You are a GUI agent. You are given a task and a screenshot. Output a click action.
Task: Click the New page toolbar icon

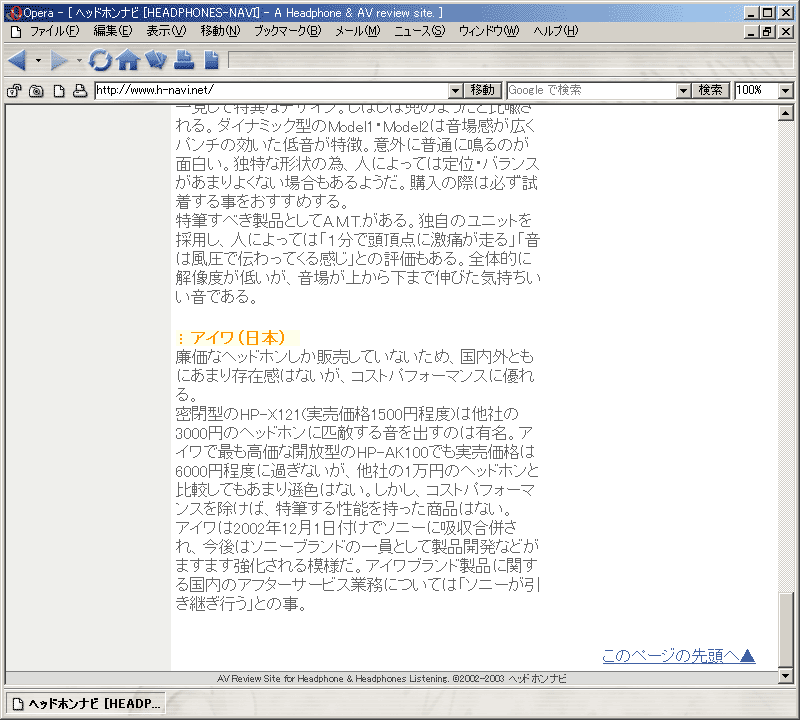click(x=211, y=60)
